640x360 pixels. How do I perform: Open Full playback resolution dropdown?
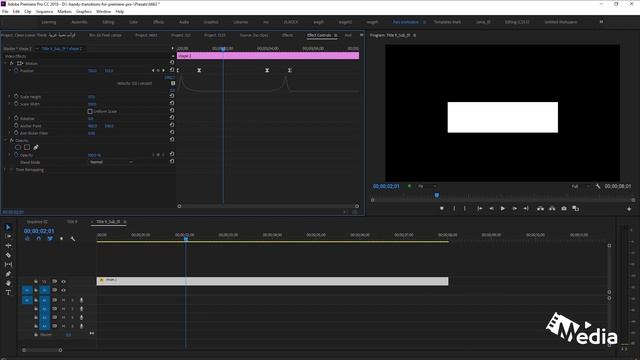580,186
